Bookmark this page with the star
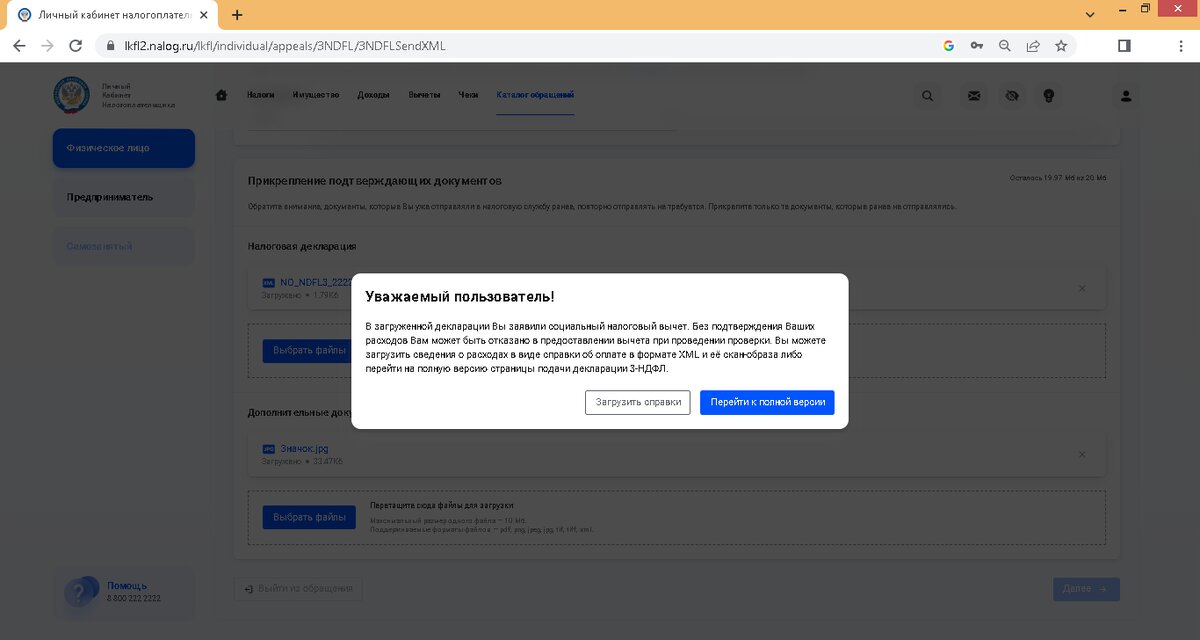The width and height of the screenshot is (1200, 640). [x=1061, y=46]
